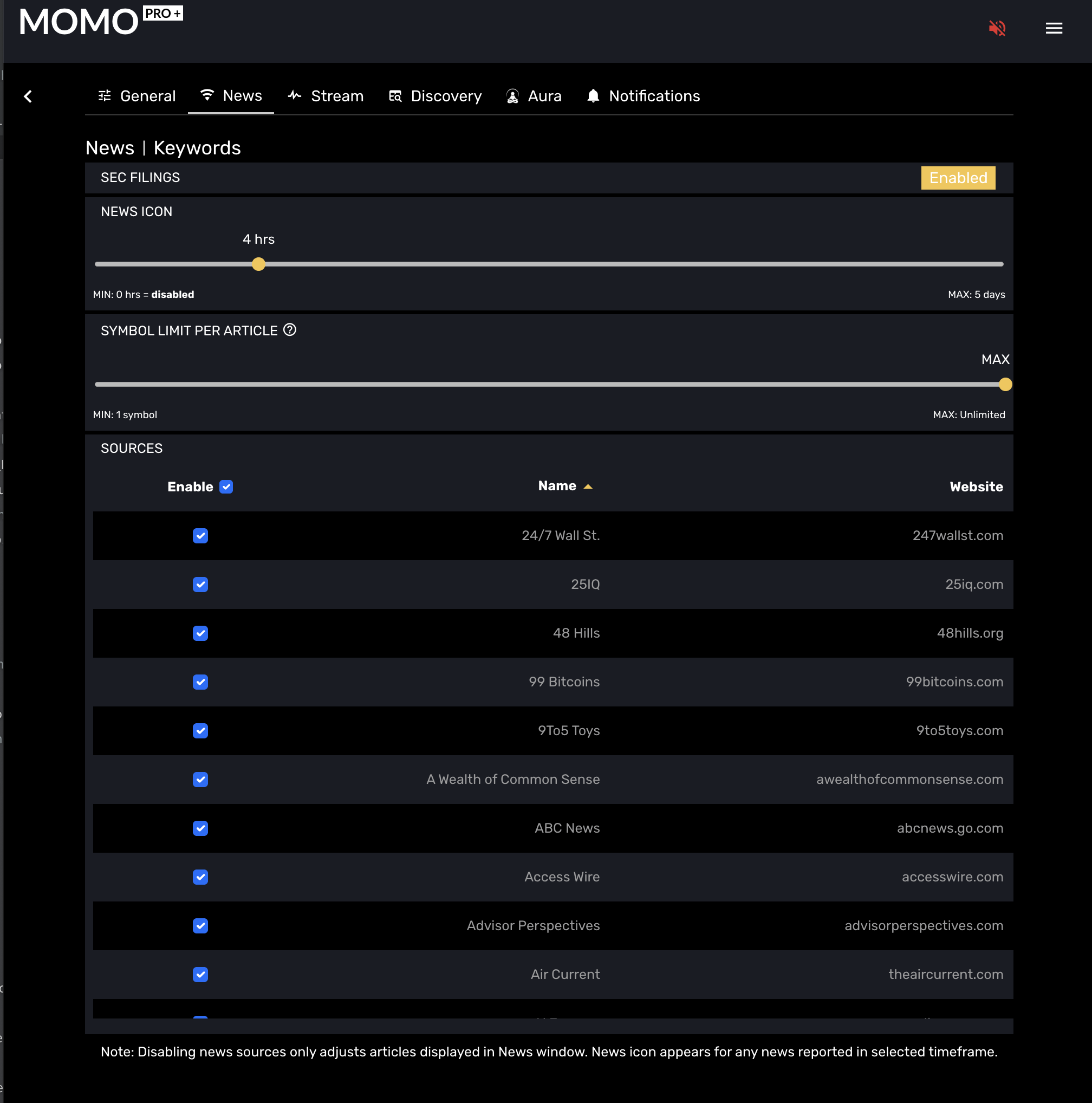Open the hamburger menu
Viewport: 1092px width, 1103px height.
coord(1053,28)
